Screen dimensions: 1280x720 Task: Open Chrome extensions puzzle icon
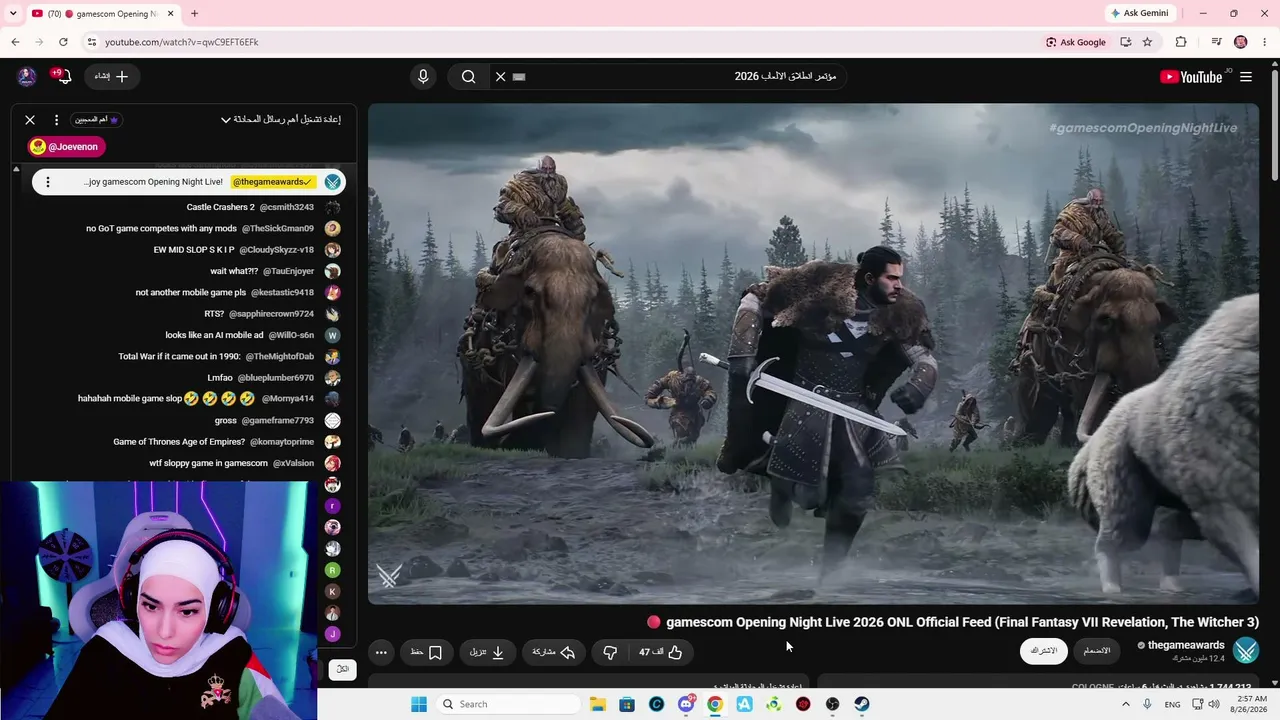tap(1181, 42)
